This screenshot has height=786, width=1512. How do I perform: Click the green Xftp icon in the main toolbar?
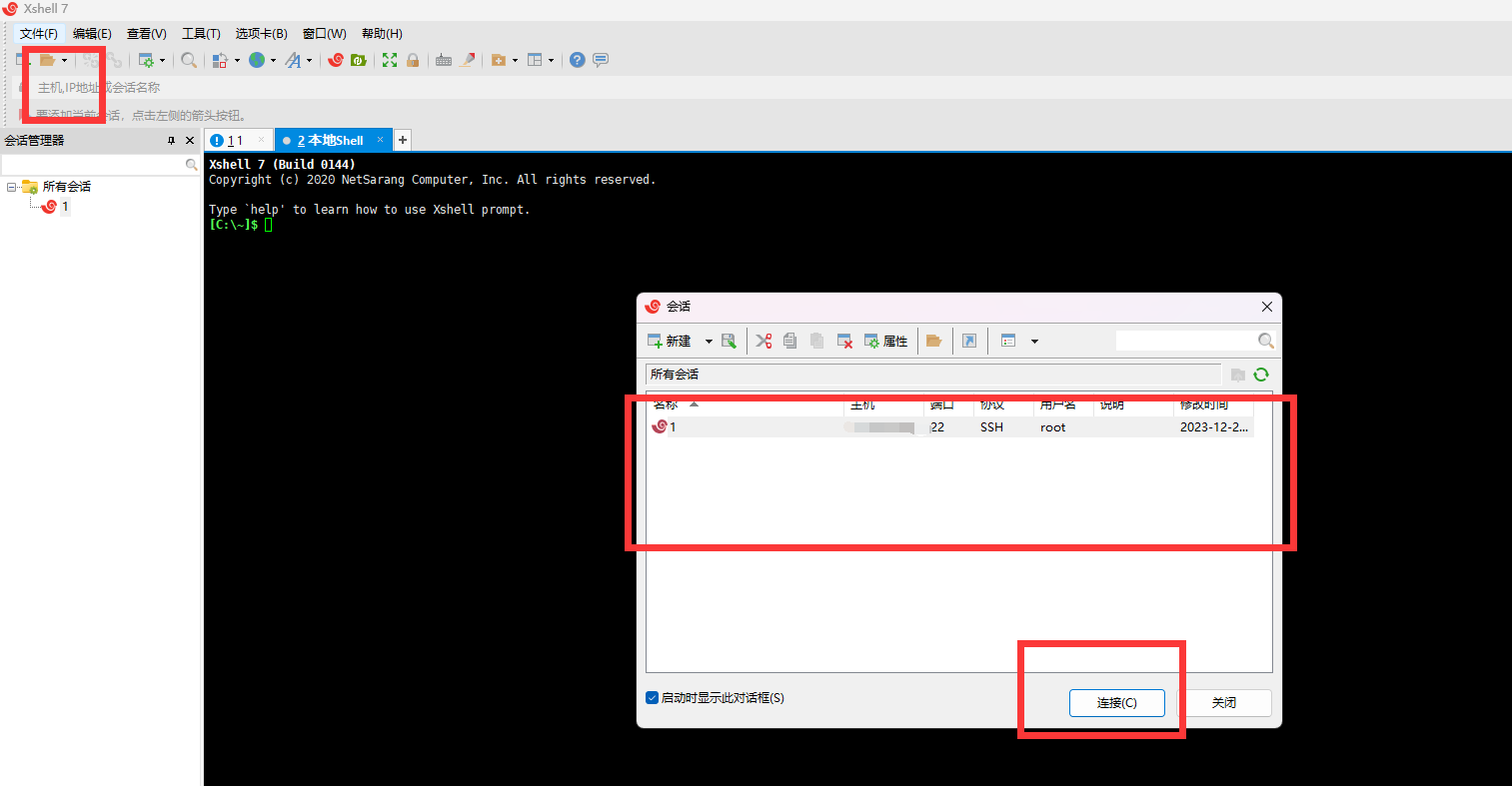(359, 60)
